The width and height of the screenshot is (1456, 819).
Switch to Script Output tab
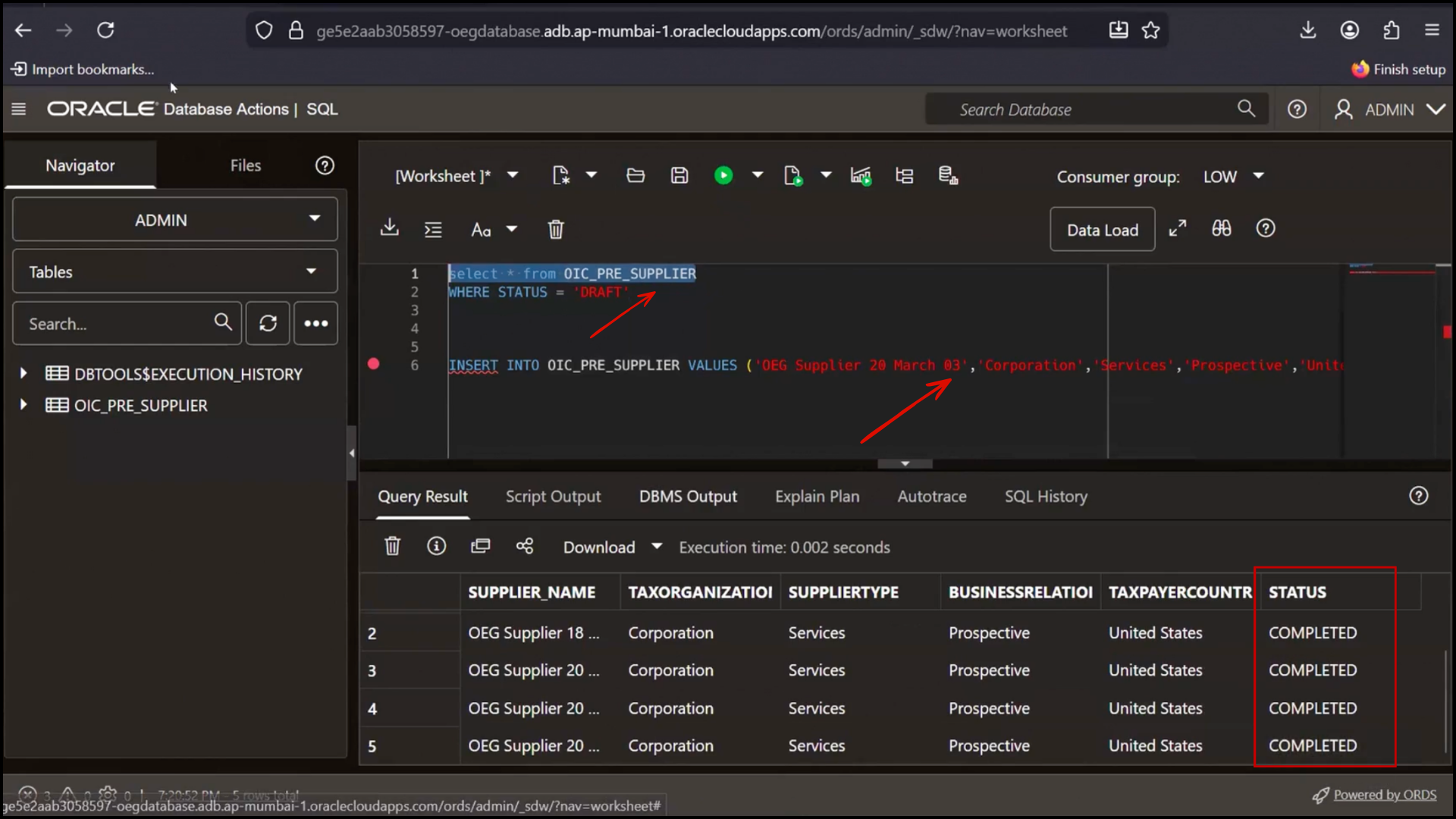pyautogui.click(x=553, y=496)
